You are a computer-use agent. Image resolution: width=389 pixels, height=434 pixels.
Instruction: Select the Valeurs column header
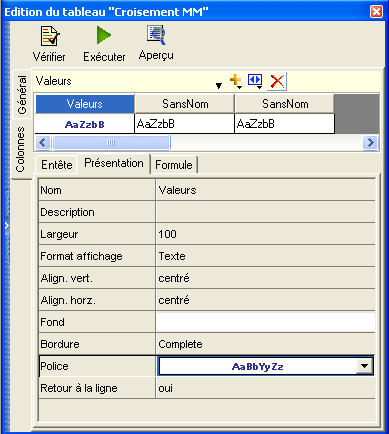85,104
